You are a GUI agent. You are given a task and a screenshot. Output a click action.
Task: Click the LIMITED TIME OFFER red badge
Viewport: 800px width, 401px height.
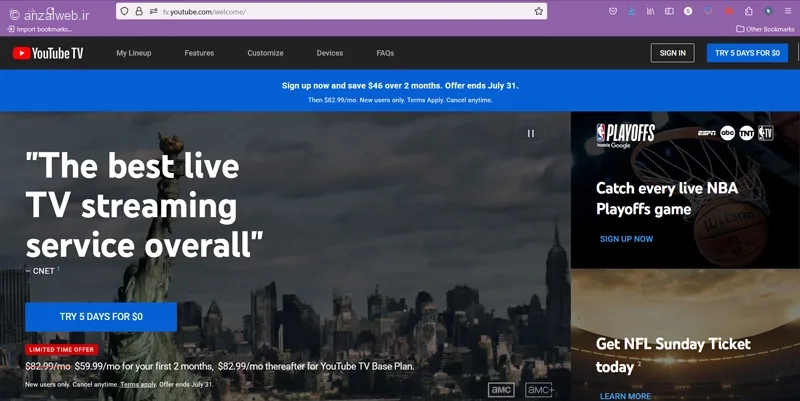click(61, 350)
